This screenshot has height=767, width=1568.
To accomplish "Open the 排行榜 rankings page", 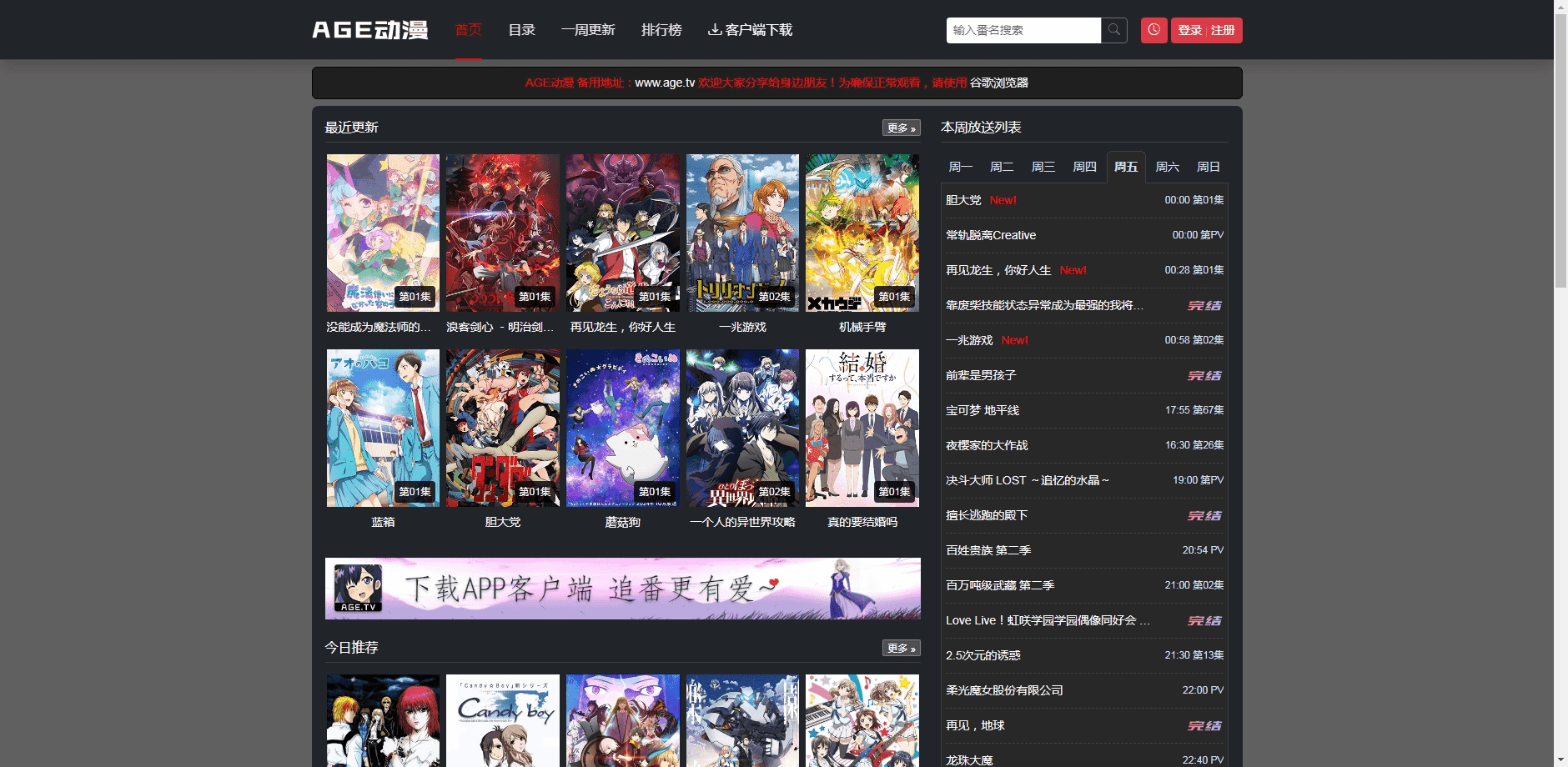I will coord(661,30).
